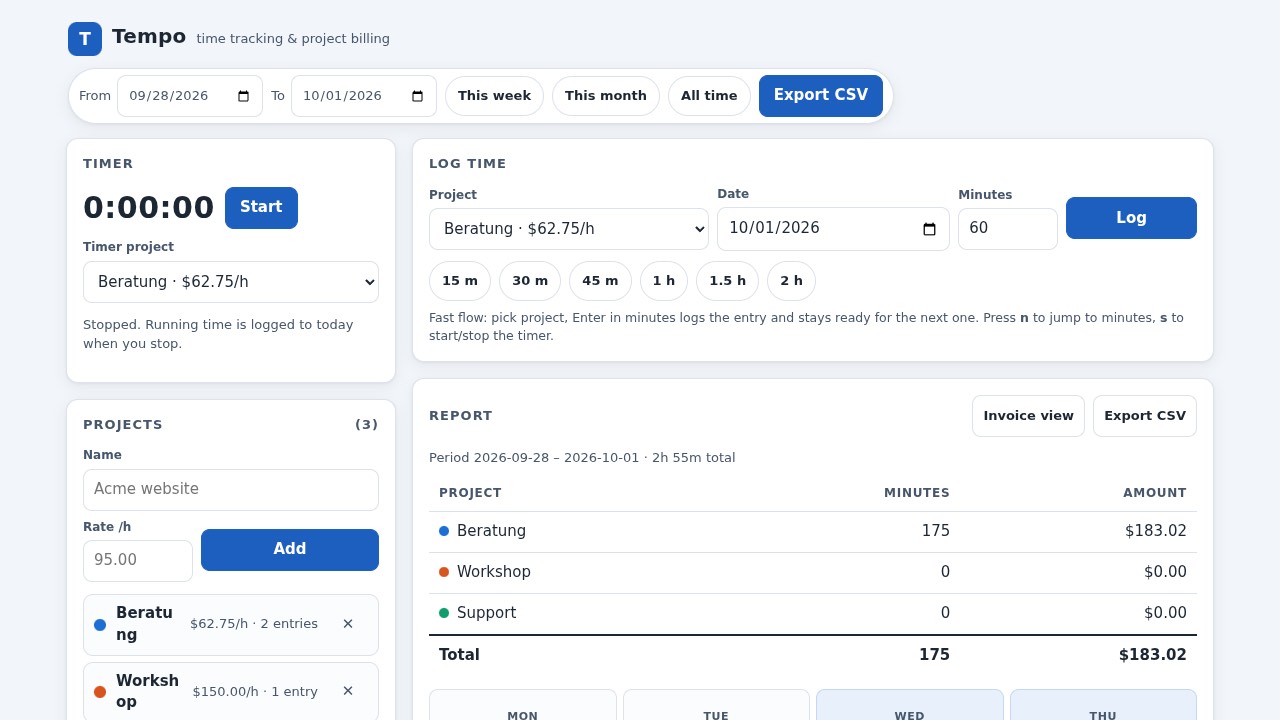Open the Log Time project dropdown
This screenshot has height=720, width=1280.
coord(569,229)
